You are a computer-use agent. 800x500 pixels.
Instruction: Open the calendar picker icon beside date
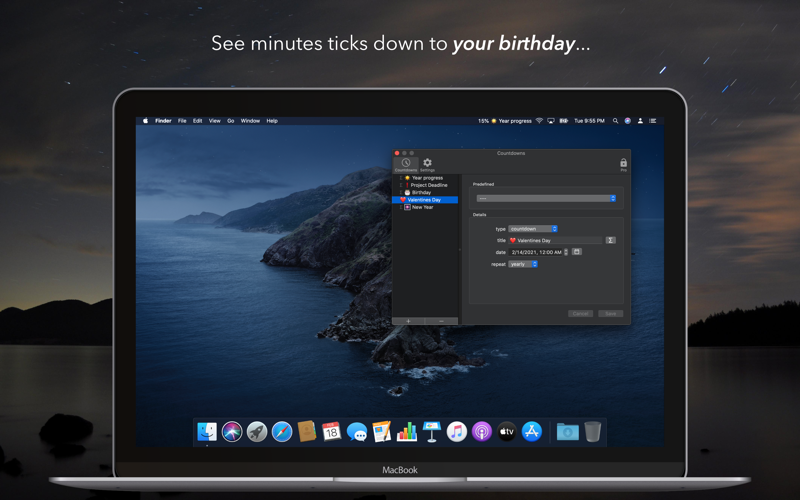pyautogui.click(x=577, y=252)
